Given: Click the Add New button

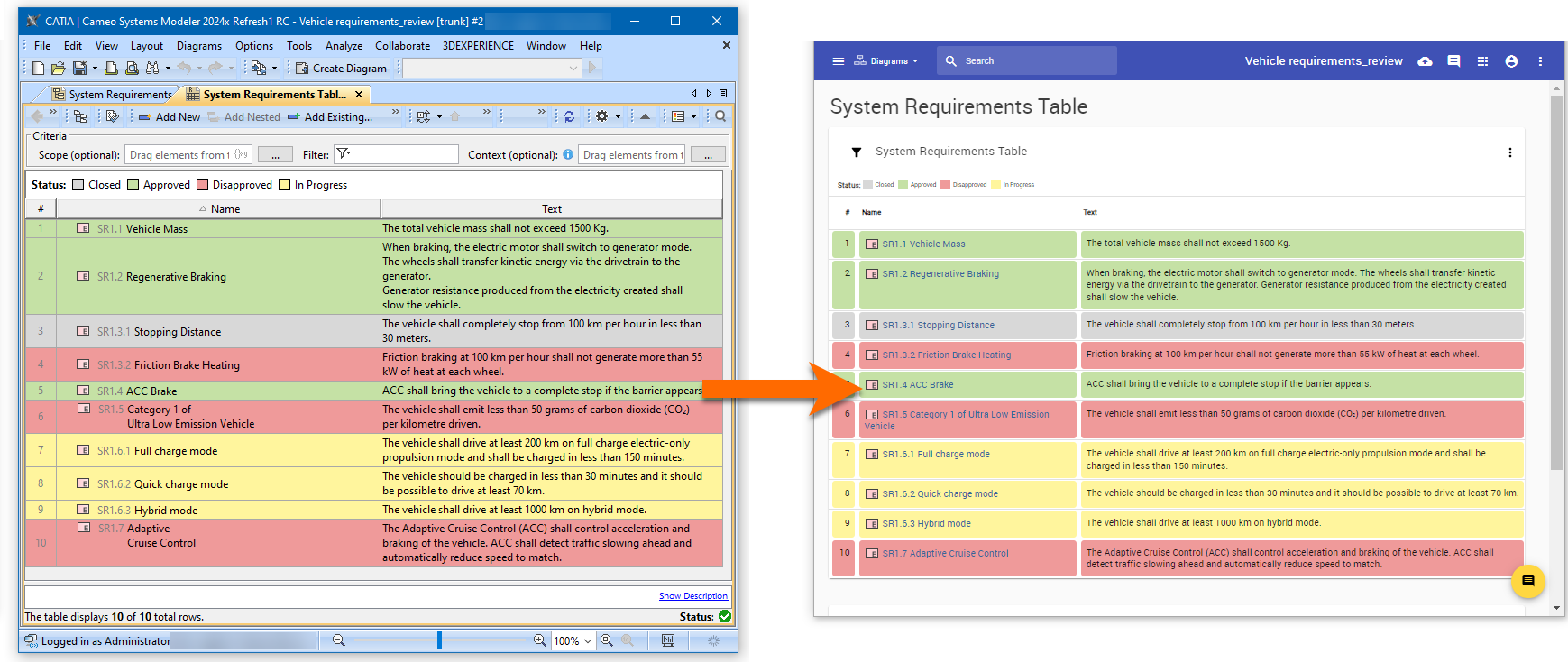Looking at the screenshot, I should 170,117.
